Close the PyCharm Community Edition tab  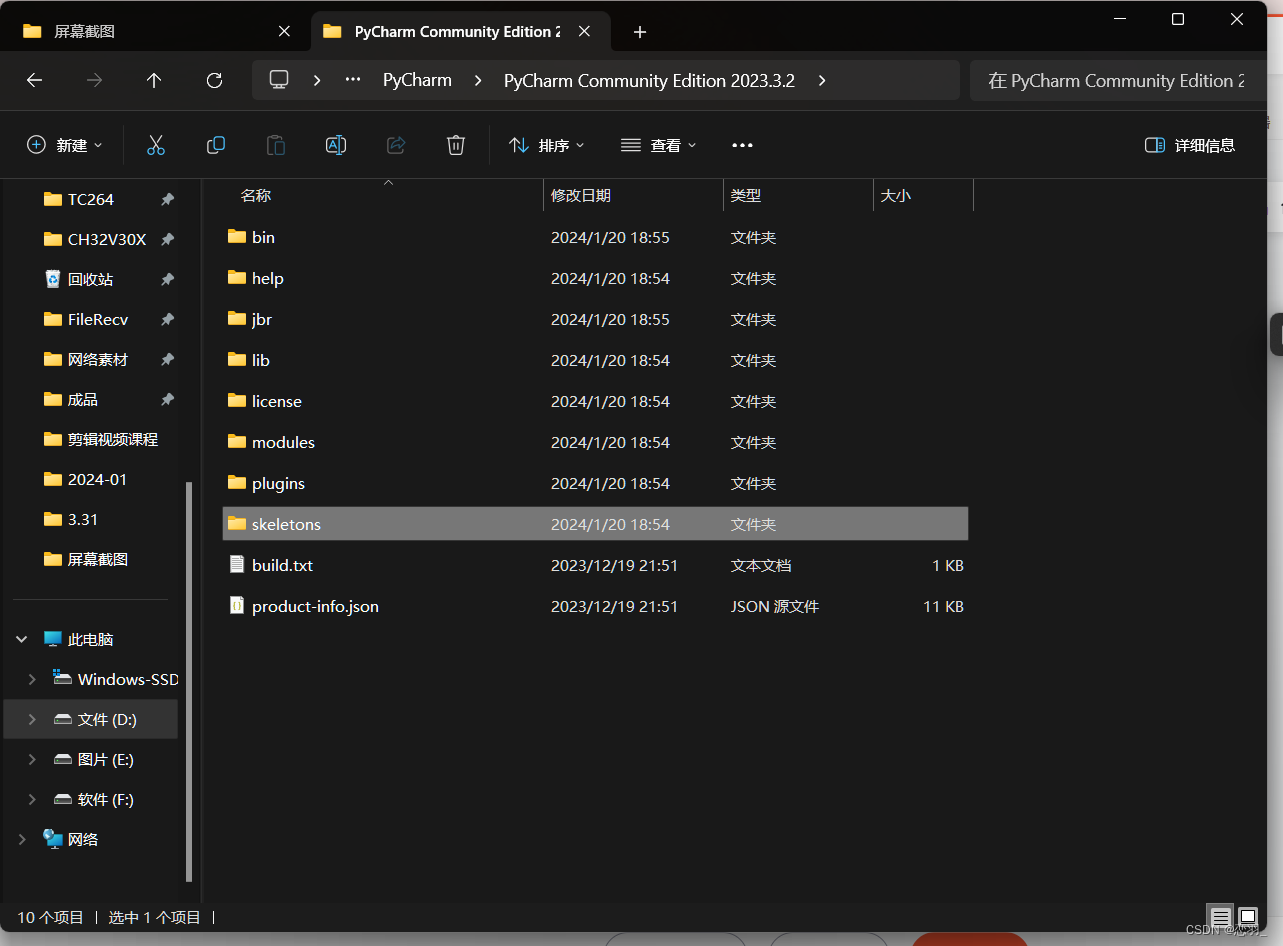(x=584, y=32)
